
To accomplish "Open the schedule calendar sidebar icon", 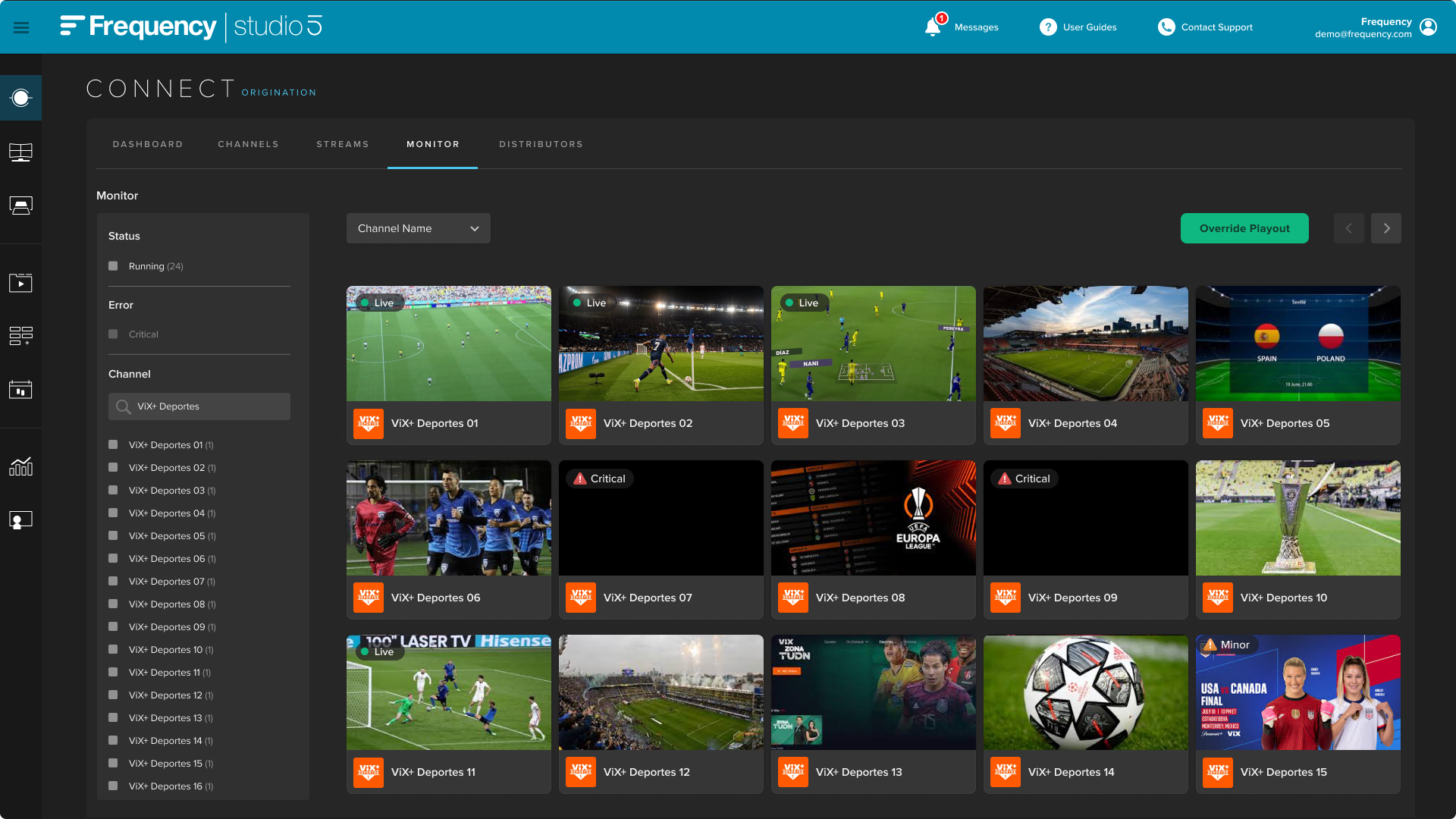I will point(20,389).
